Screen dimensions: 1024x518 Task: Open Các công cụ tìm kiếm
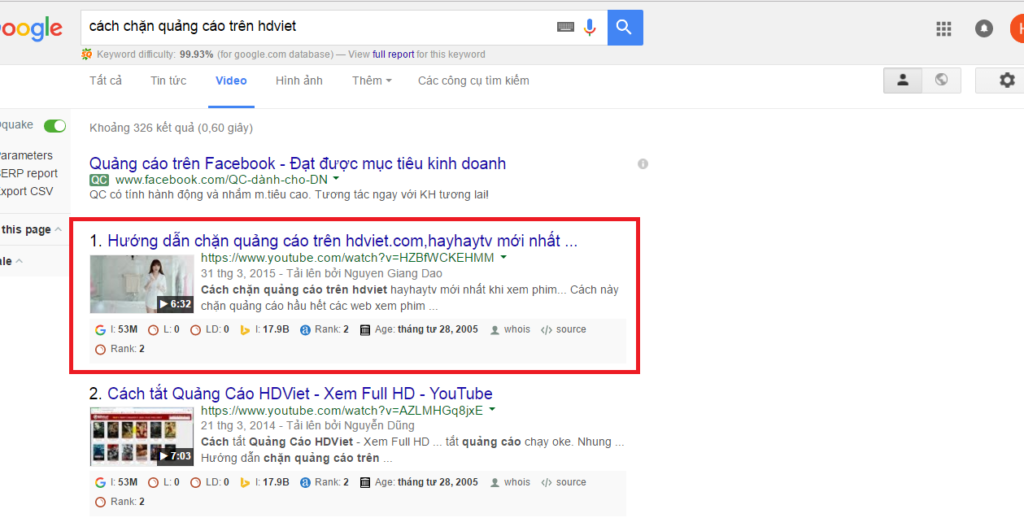coord(473,80)
